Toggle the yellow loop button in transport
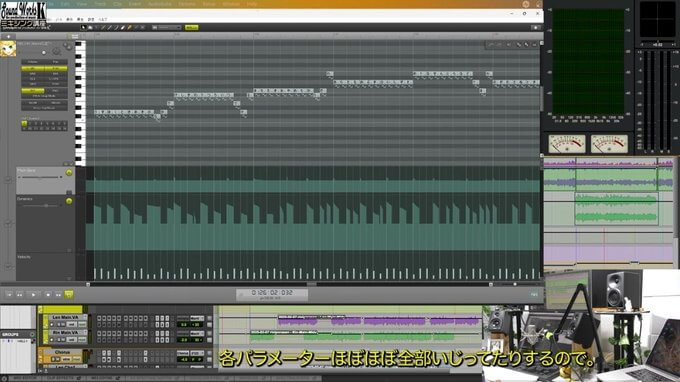The image size is (680, 382). (x=69, y=294)
